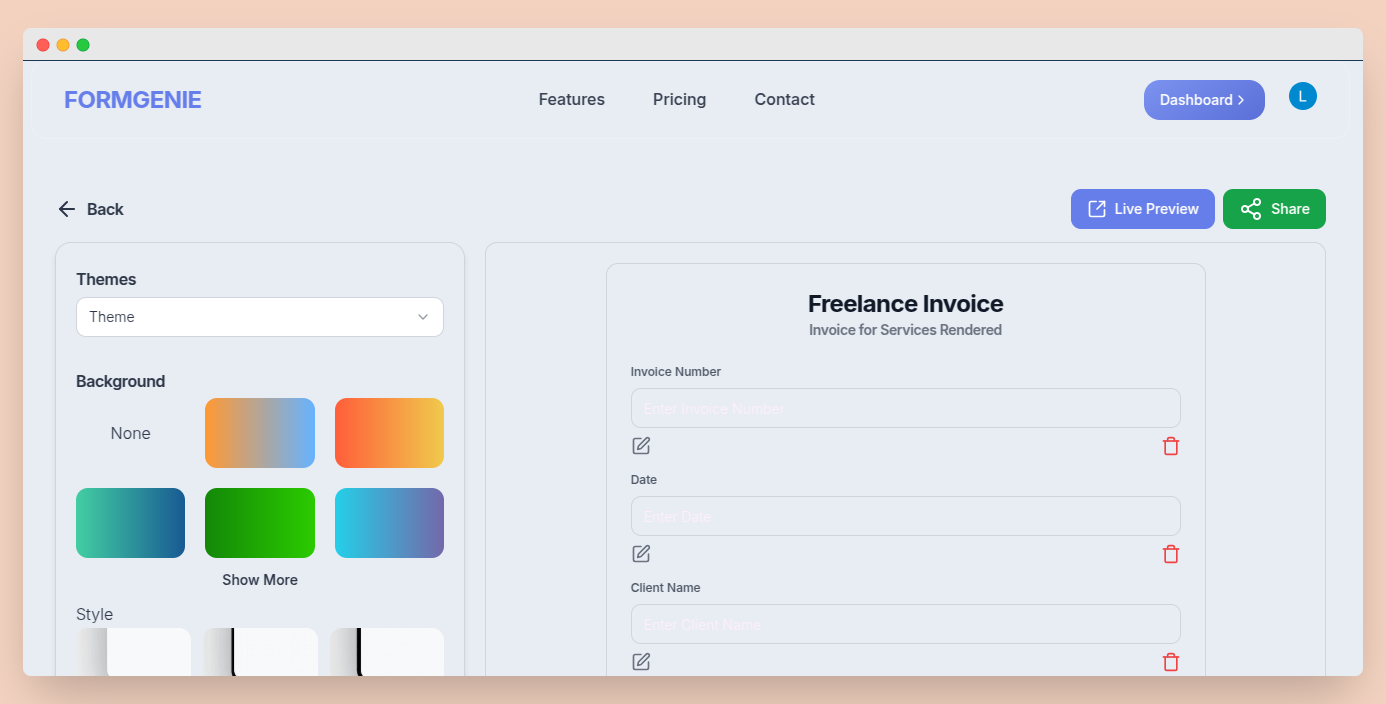Viewport: 1386px width, 704px height.
Task: Expand backgrounds with Show More
Action: [x=260, y=580]
